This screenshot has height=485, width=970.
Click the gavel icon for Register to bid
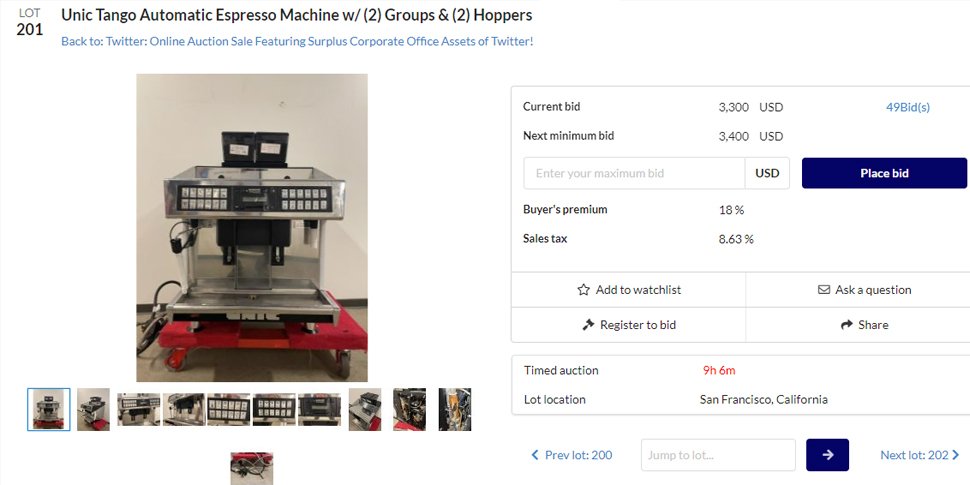[588, 325]
